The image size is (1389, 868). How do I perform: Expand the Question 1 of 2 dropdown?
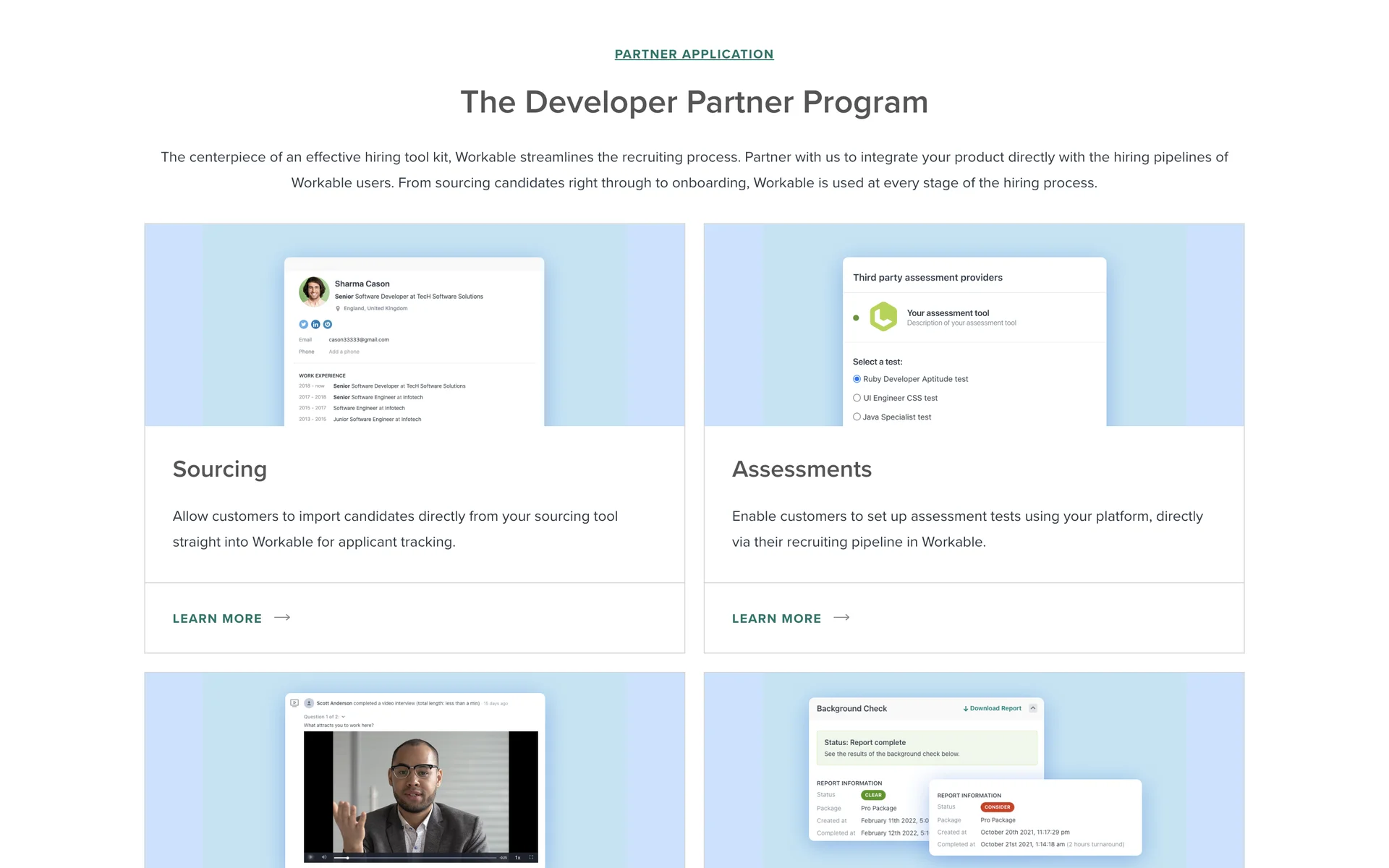[343, 717]
